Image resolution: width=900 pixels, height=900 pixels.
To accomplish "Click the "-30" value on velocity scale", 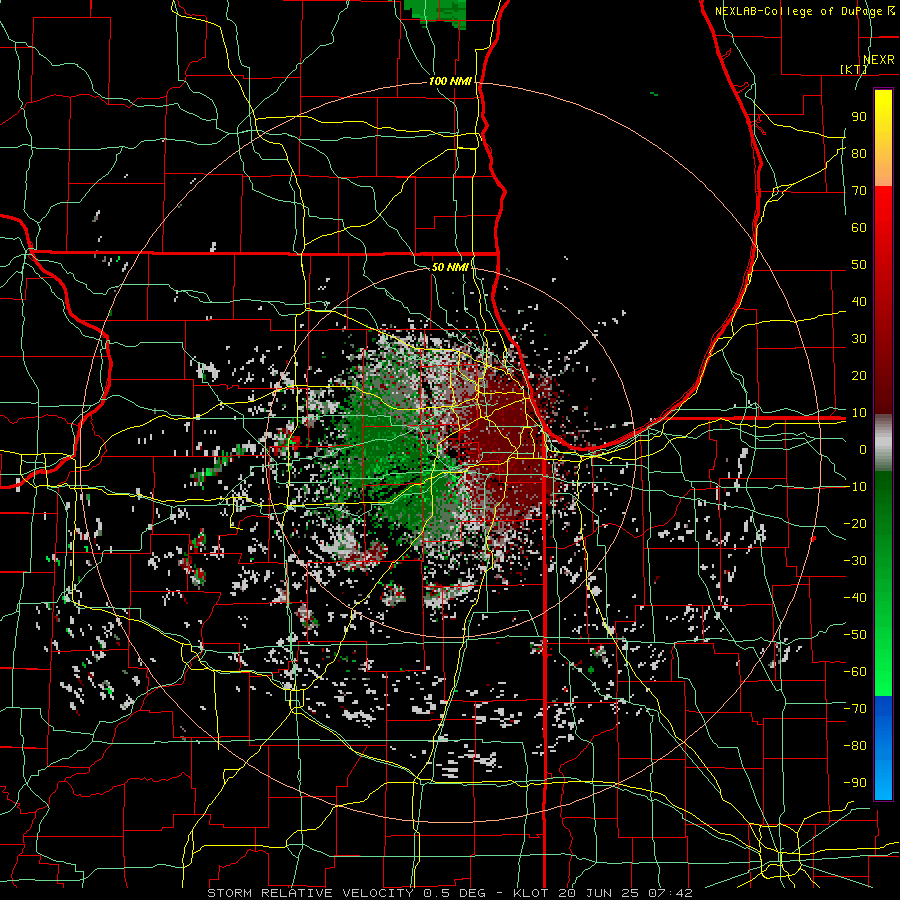I will click(x=855, y=560).
